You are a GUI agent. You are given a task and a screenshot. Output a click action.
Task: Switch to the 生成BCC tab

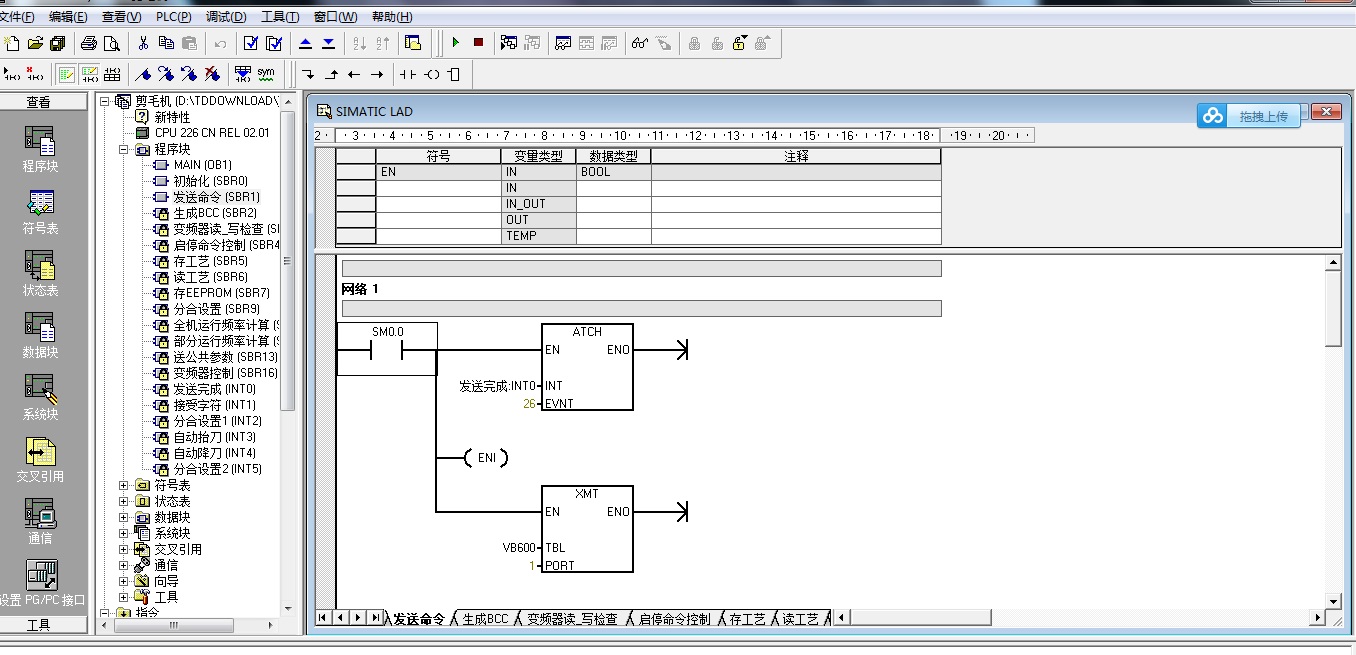point(485,619)
